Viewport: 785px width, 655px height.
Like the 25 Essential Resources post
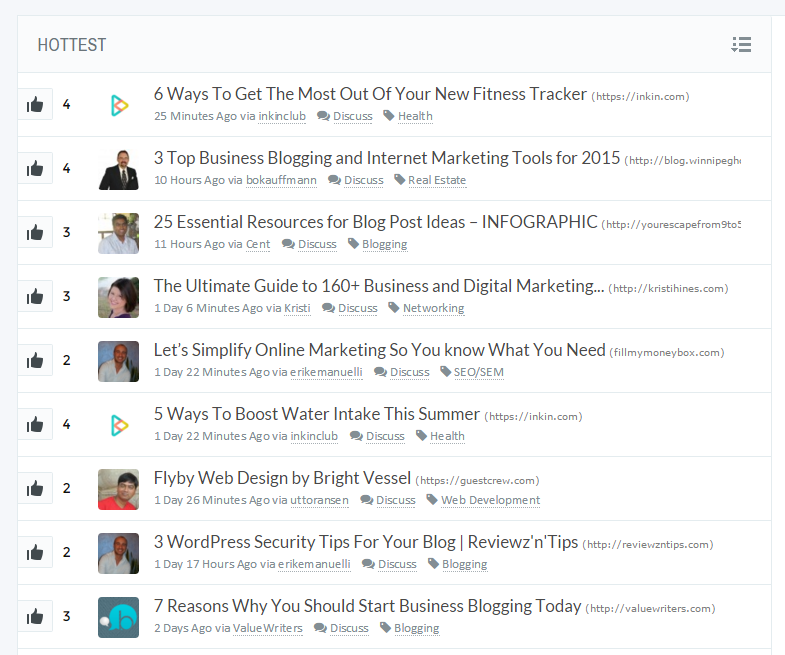(35, 232)
